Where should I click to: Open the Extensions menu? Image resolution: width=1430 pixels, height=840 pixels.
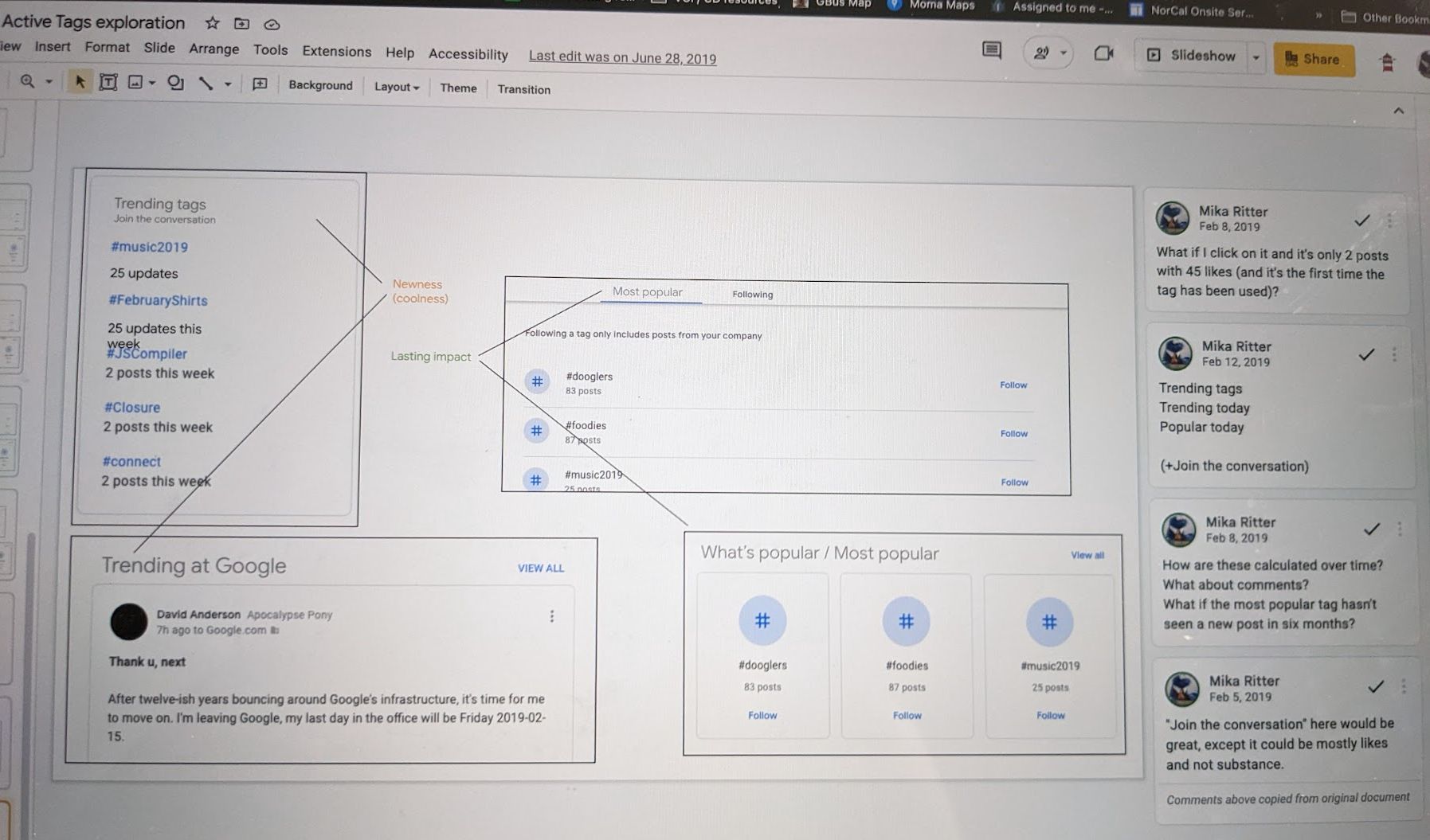point(336,51)
